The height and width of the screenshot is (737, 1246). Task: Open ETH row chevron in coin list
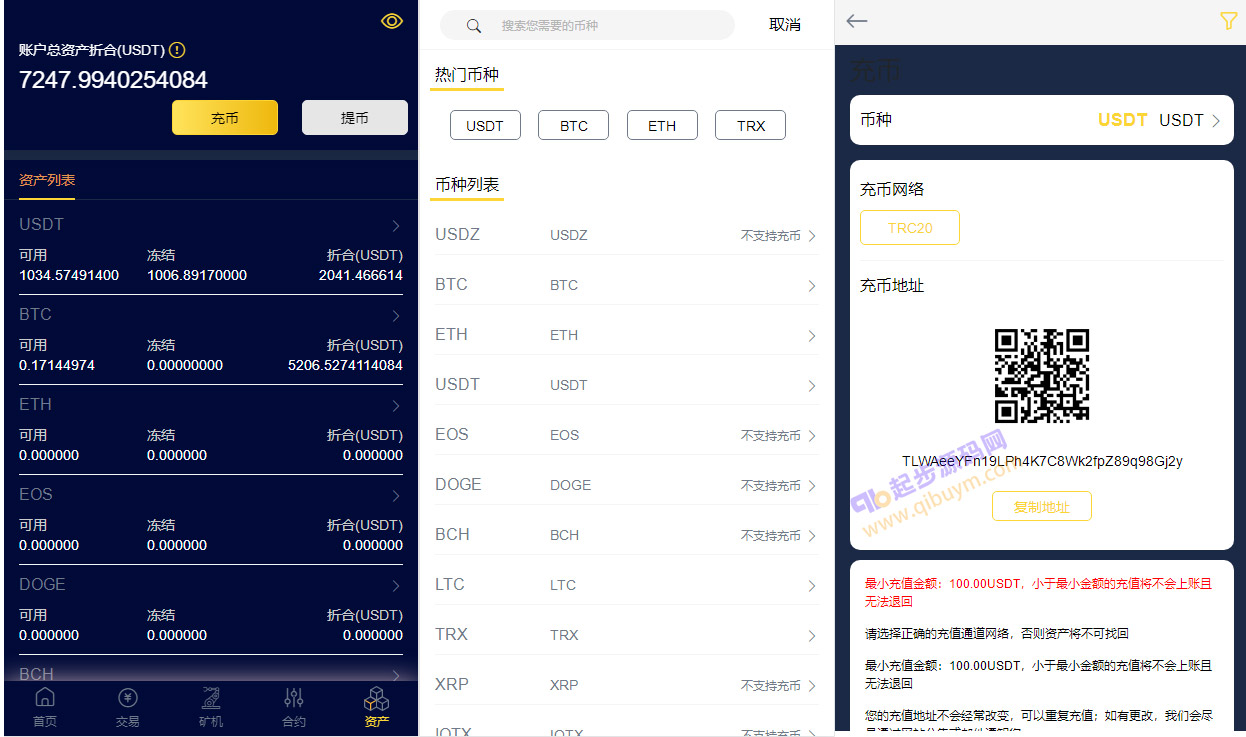(812, 336)
